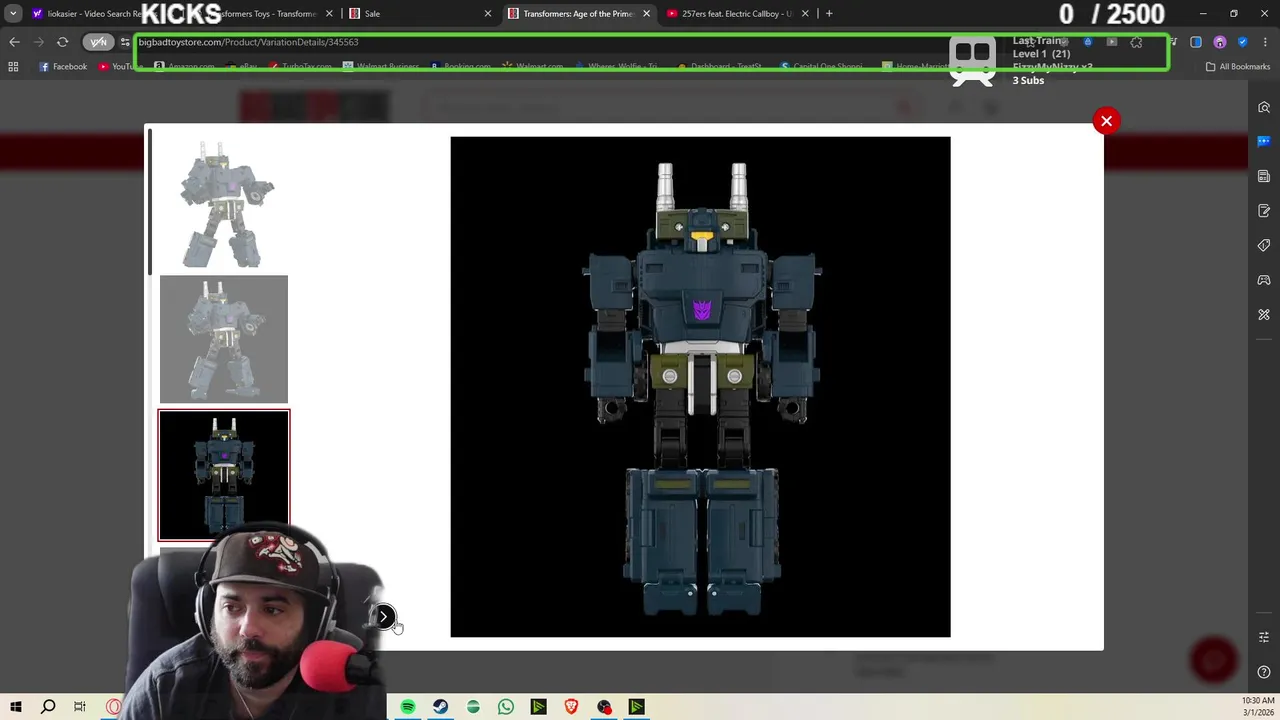Click the blue shield icon in the toolbar
The image size is (1280, 720).
pyautogui.click(x=1242, y=42)
